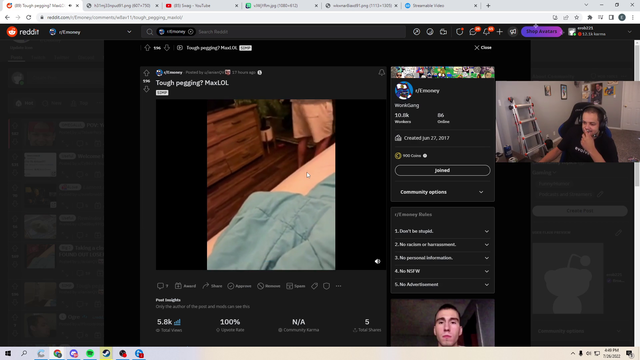Expand rule 3 No personal information
Screen dimensions: 640x360
pos(442,258)
